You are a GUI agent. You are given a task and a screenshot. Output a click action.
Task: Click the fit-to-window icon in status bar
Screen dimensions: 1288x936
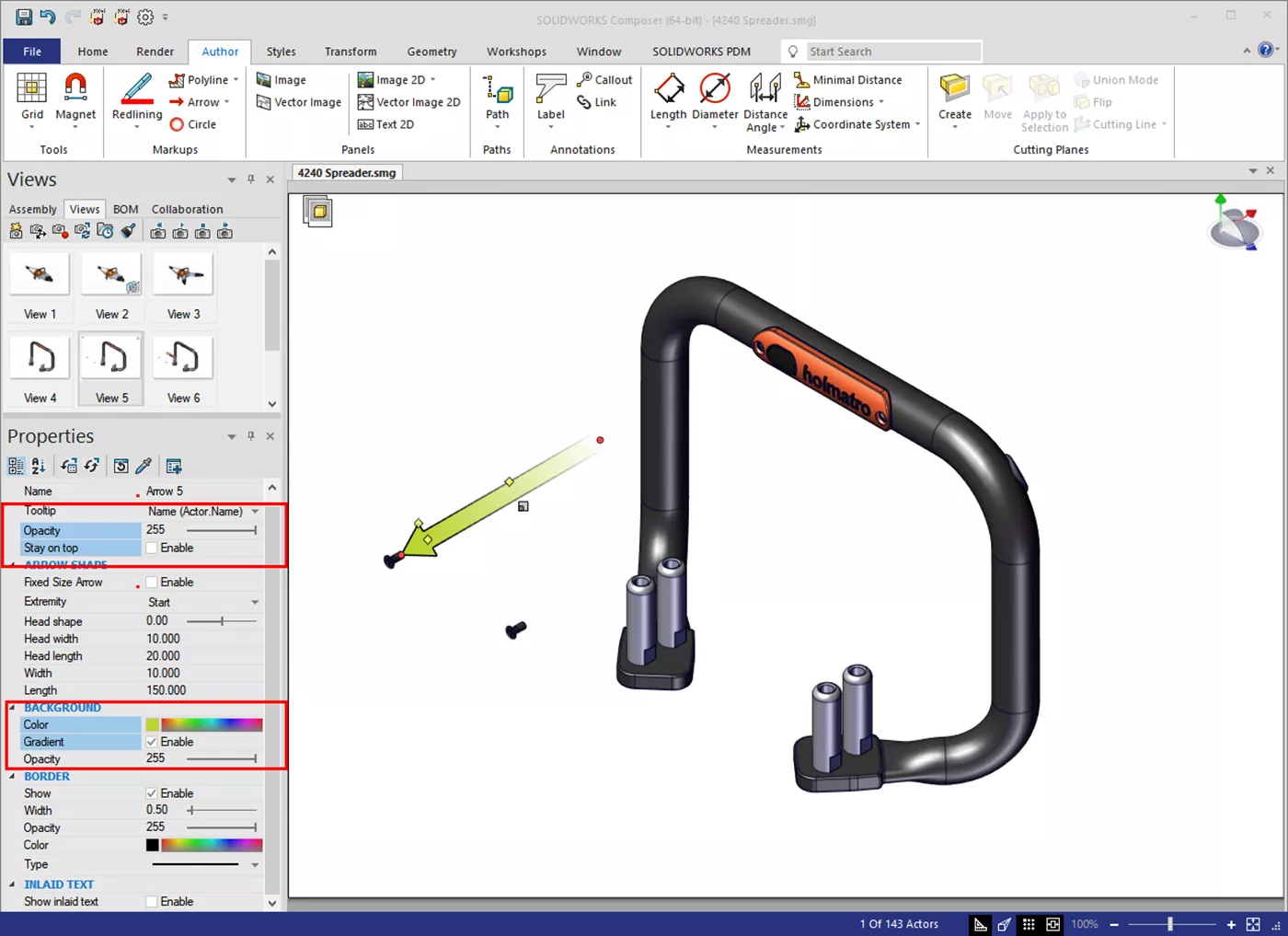1253,924
